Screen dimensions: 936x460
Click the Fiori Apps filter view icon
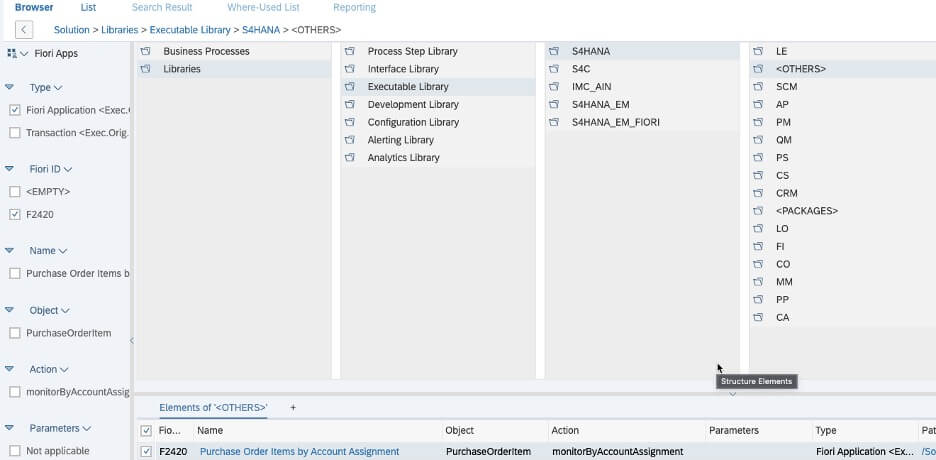coord(12,54)
